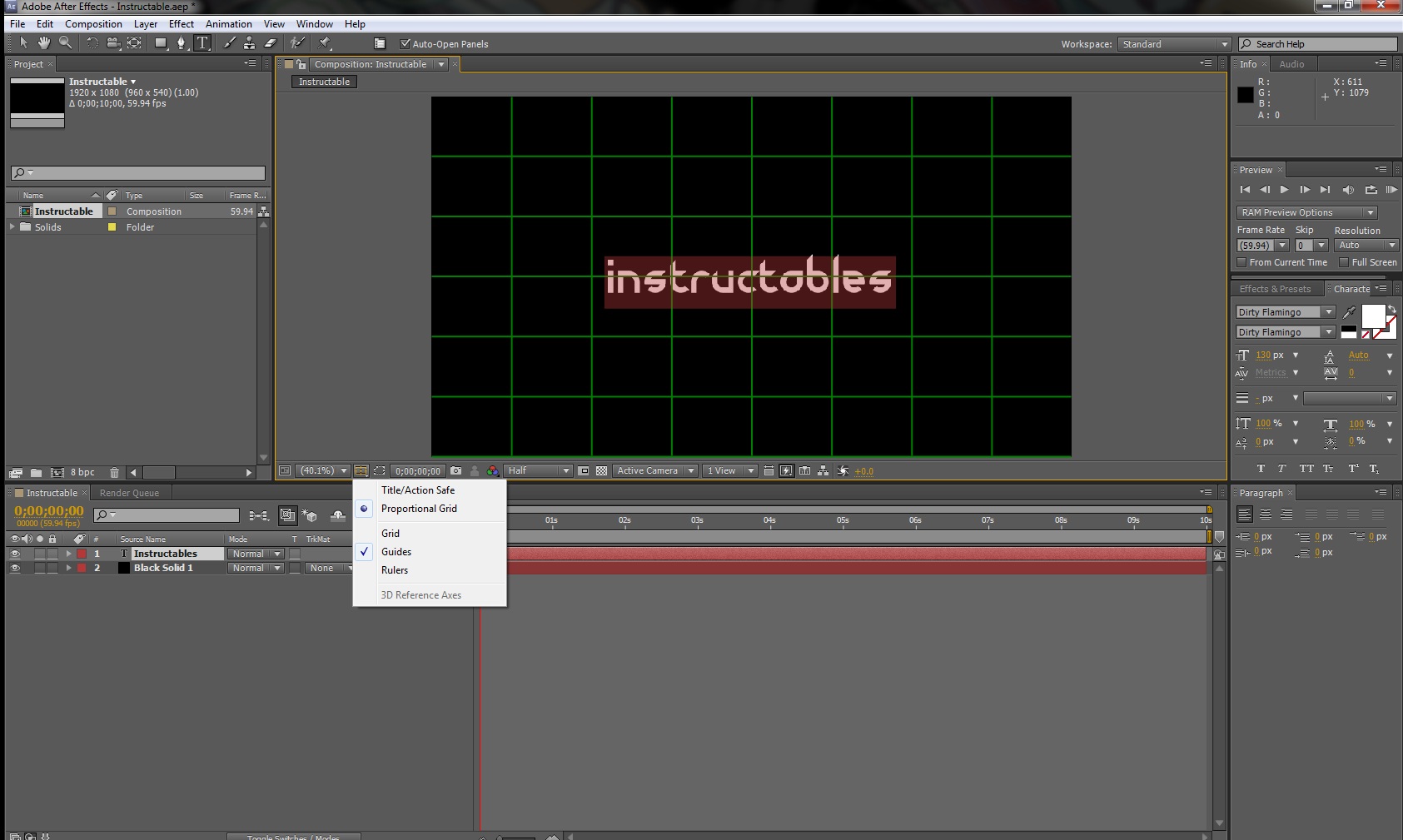The width and height of the screenshot is (1403, 840).
Task: Toggle the transparency grid checkerboard icon
Action: 601,471
